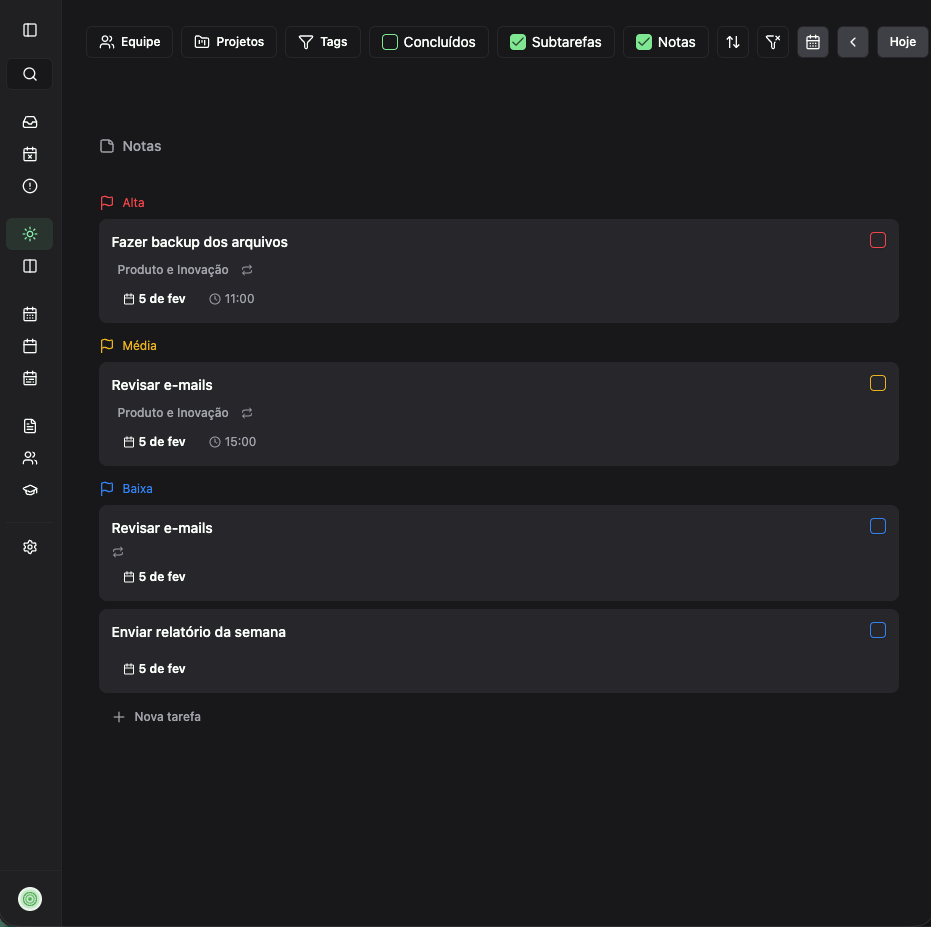The width and height of the screenshot is (931, 927).
Task: Open the Enviar relatório da semana task
Action: tap(199, 632)
